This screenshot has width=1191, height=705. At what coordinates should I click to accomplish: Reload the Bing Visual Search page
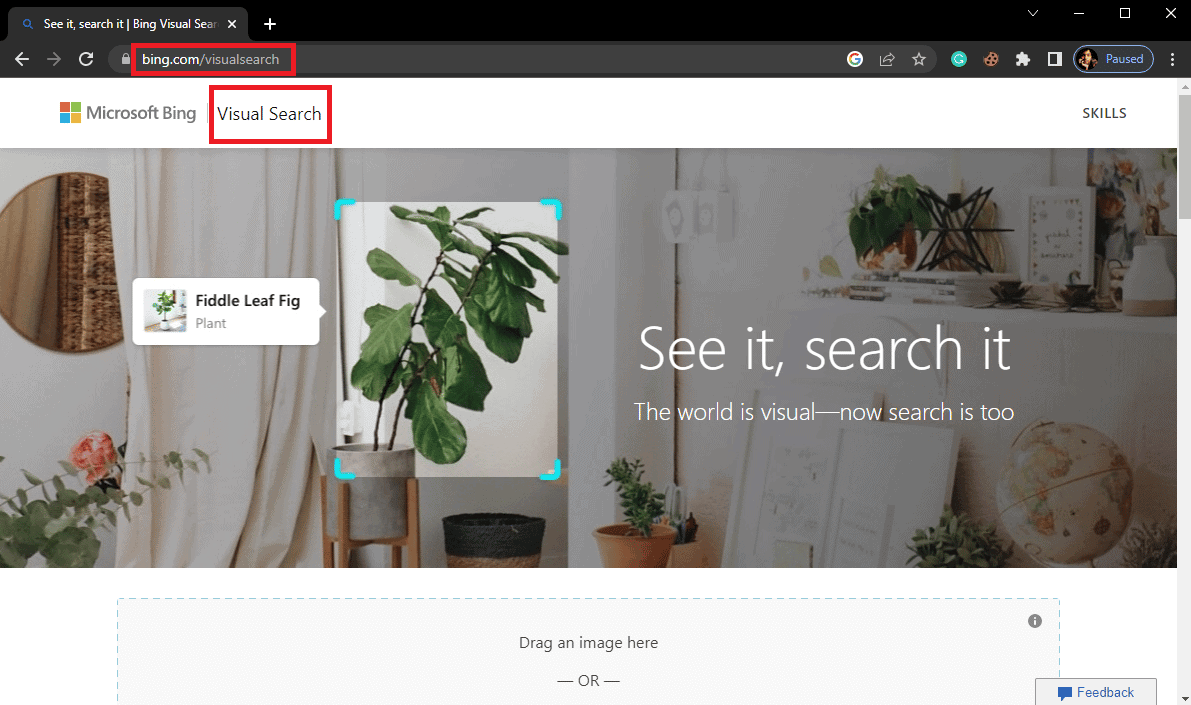pyautogui.click(x=87, y=59)
